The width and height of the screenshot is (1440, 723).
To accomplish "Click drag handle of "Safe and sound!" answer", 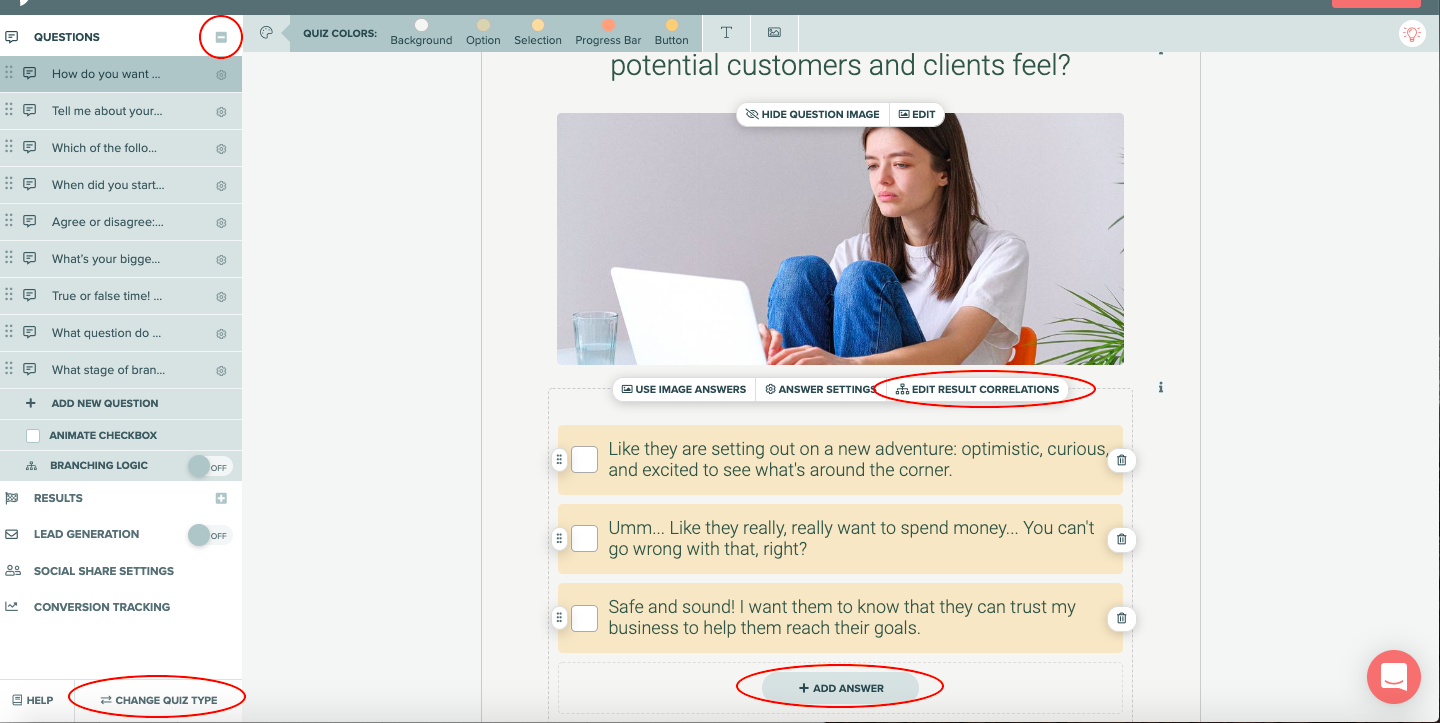I will pyautogui.click(x=559, y=618).
